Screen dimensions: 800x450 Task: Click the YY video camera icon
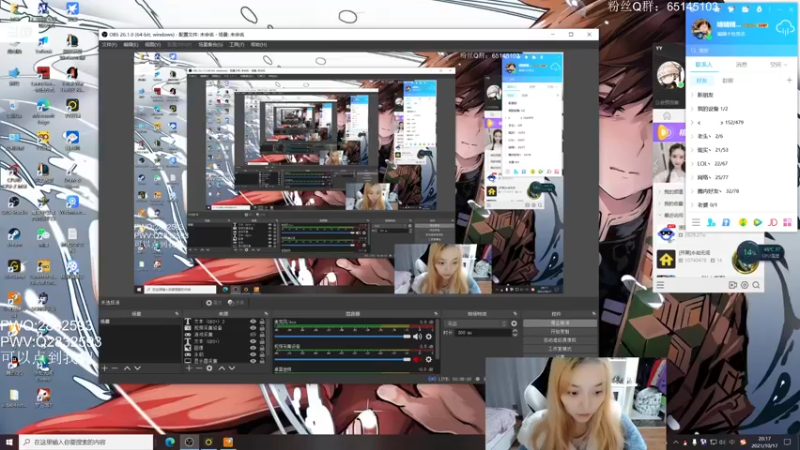pyautogui.click(x=733, y=285)
